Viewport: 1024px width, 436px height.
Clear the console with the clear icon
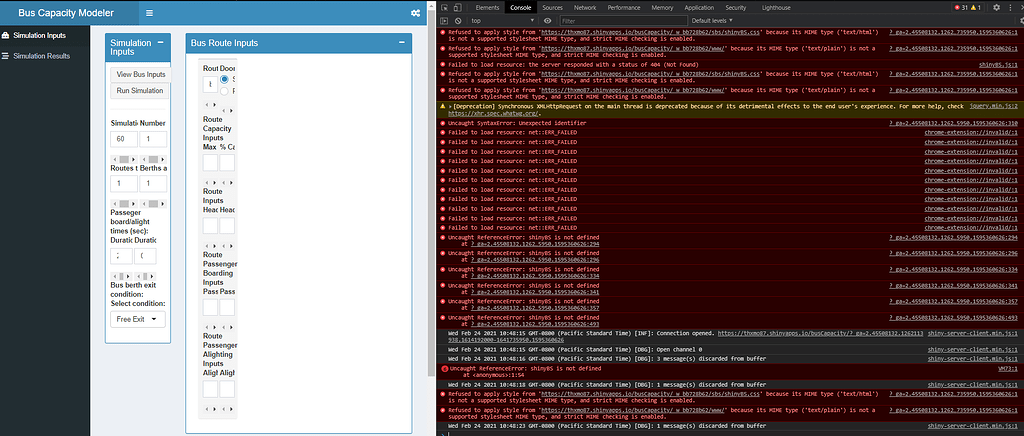coord(458,20)
